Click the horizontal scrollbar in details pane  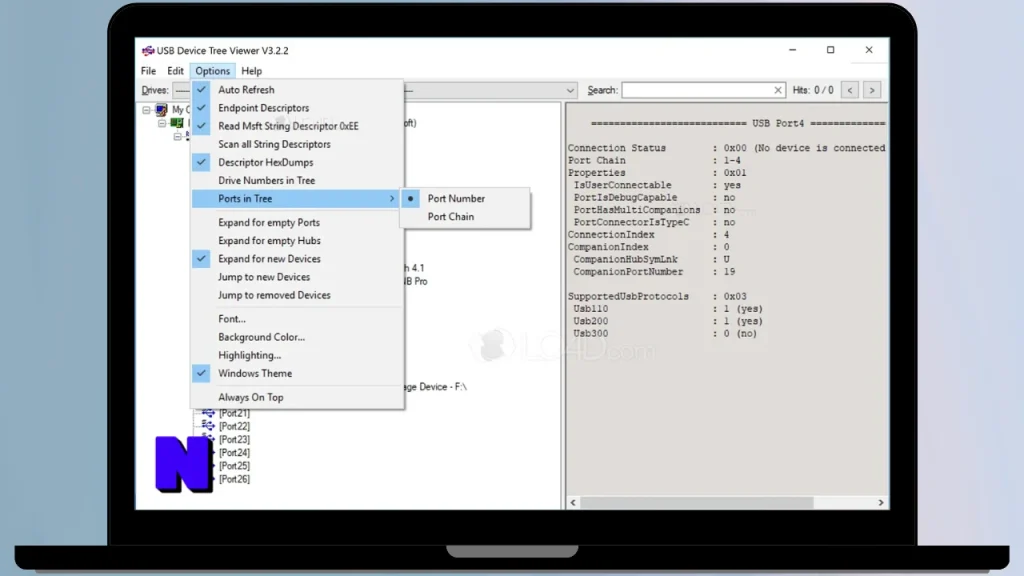click(x=696, y=503)
